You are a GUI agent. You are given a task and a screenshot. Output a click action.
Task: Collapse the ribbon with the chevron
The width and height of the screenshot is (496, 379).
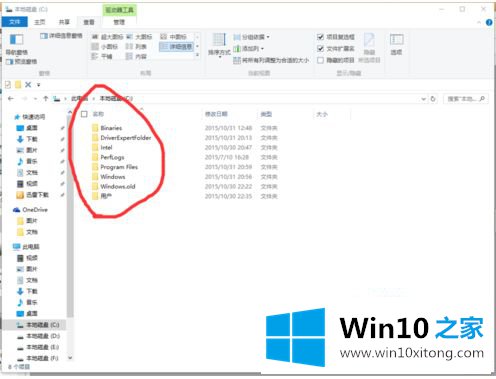(x=479, y=23)
